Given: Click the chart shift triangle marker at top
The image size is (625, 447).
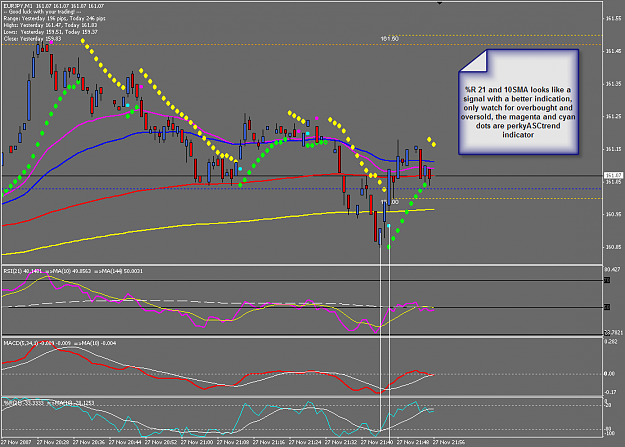Looking at the screenshot, I should click(x=439, y=3).
